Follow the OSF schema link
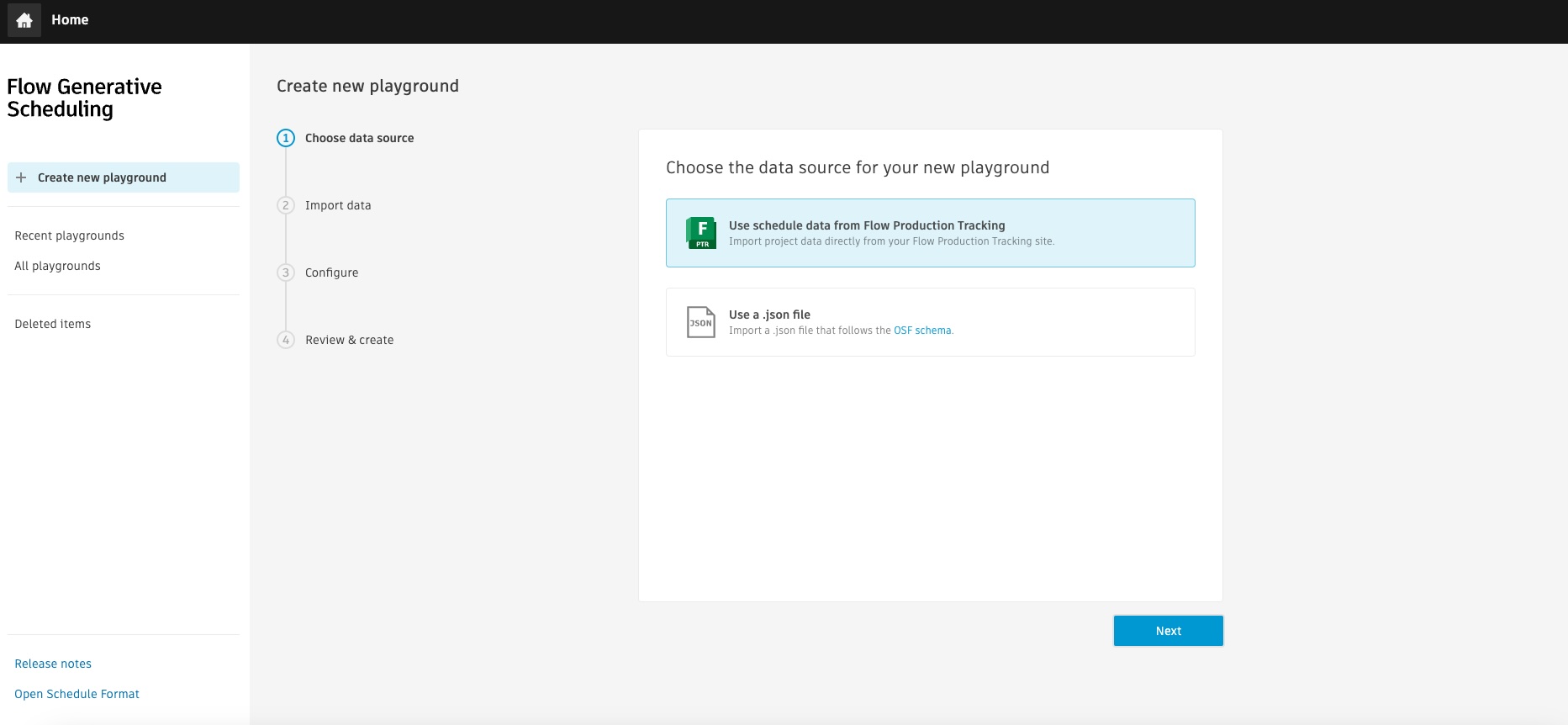 click(x=922, y=331)
